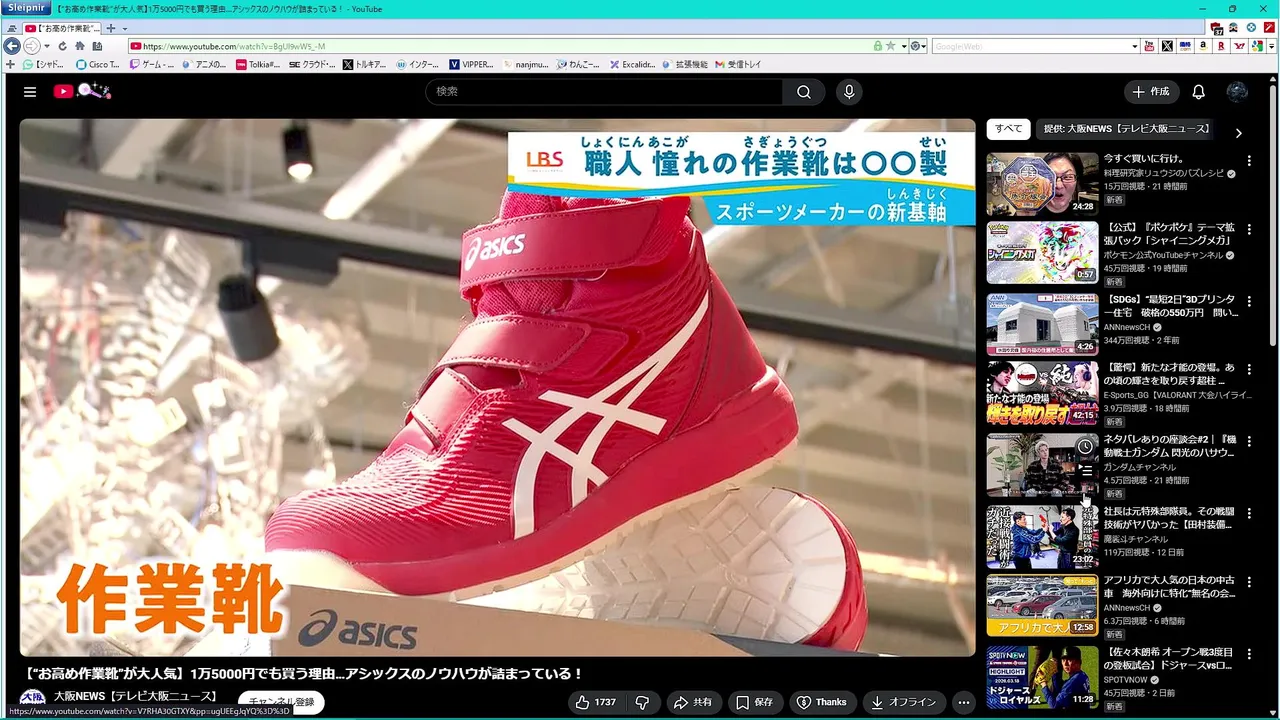Go to YouTube home via logo
1280x720 pixels.
pyautogui.click(x=82, y=91)
